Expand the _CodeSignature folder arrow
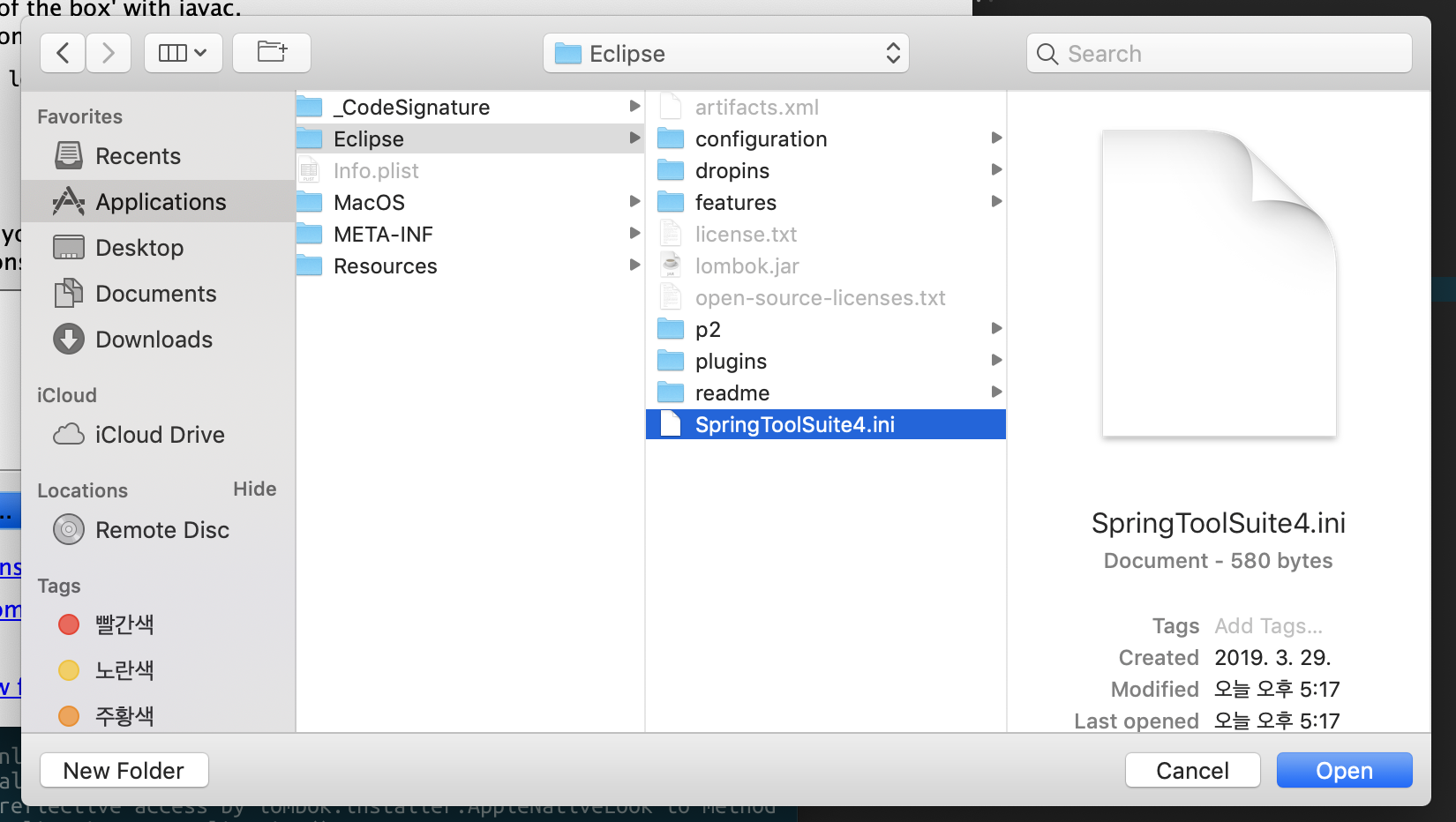 [x=634, y=107]
